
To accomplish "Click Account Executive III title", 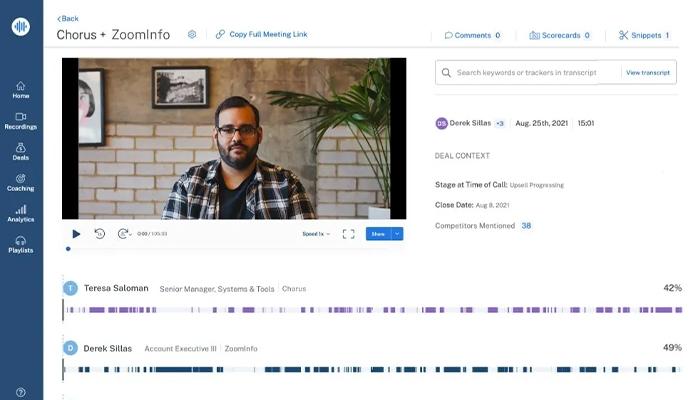I will click(x=180, y=349).
